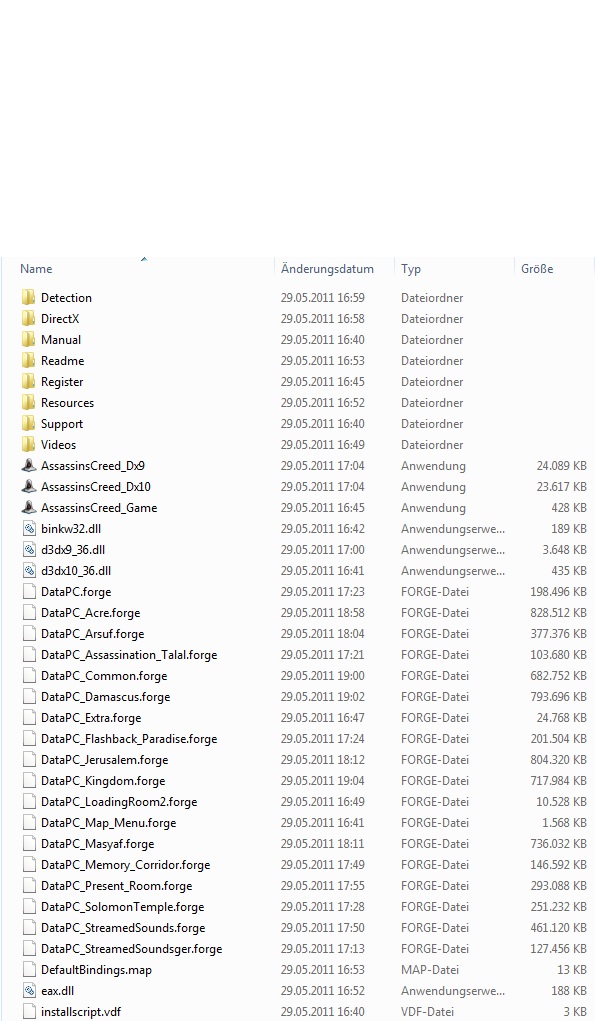Click the Videos folder icon

[29, 445]
